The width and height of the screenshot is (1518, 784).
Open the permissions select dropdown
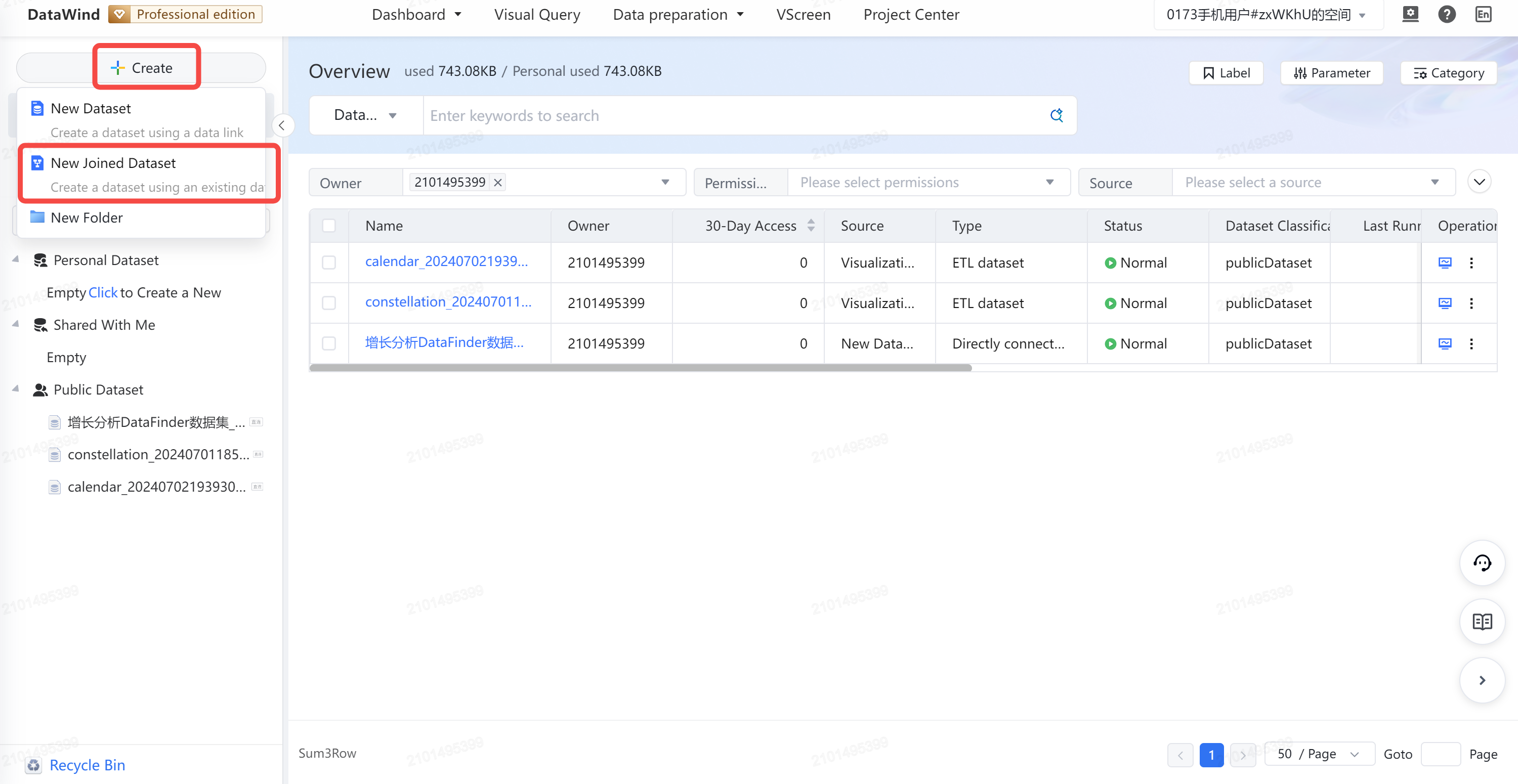point(929,183)
